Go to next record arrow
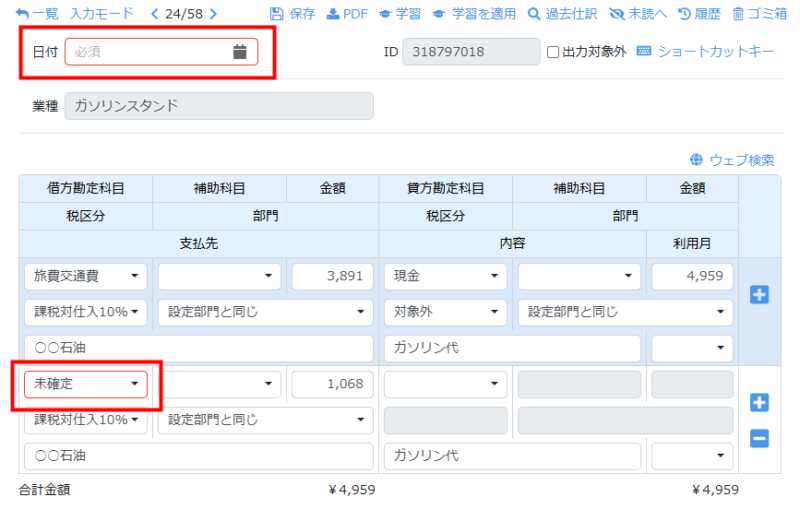Viewport: 800px width, 509px height. coord(213,14)
